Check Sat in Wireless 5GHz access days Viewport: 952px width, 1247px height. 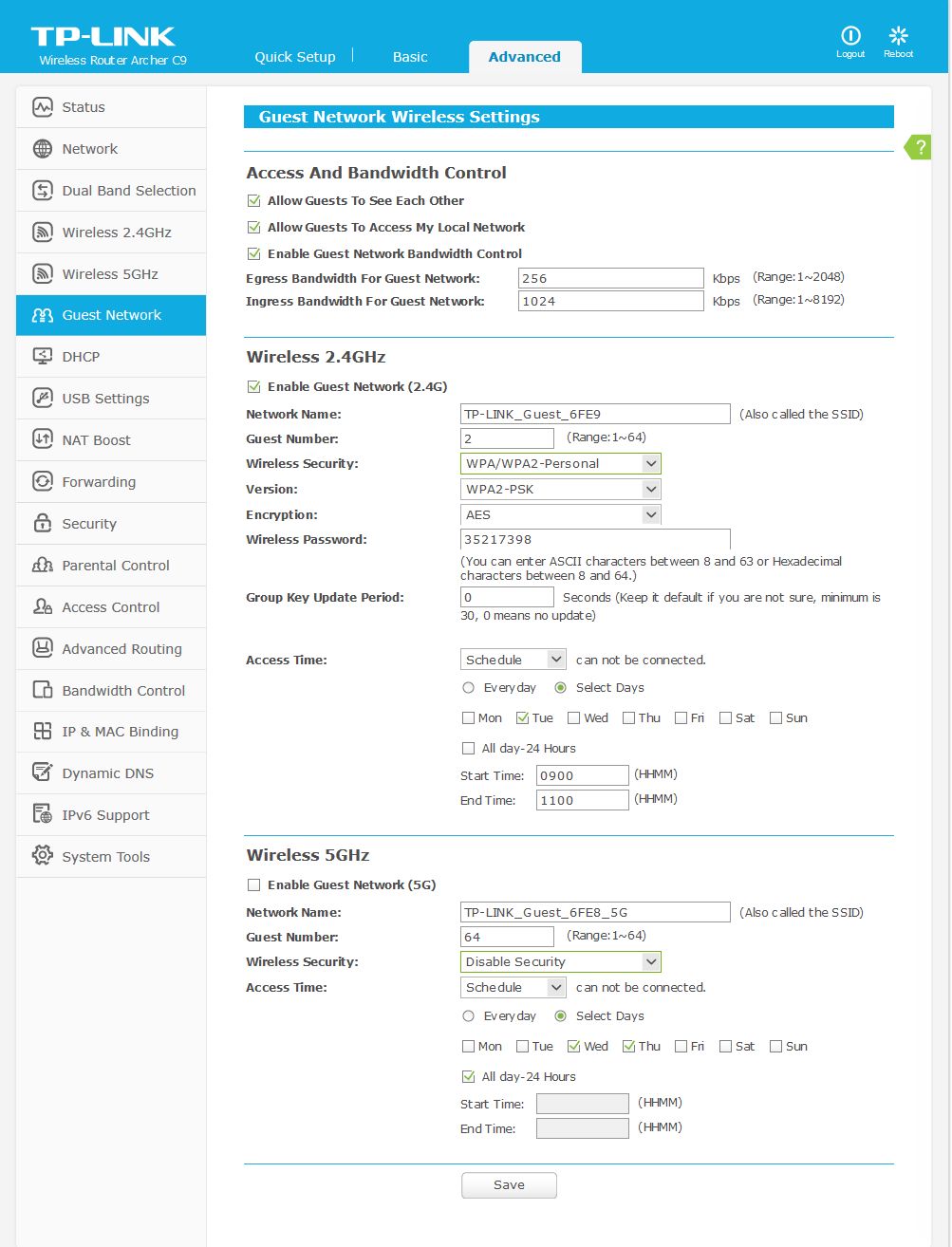tap(725, 1047)
